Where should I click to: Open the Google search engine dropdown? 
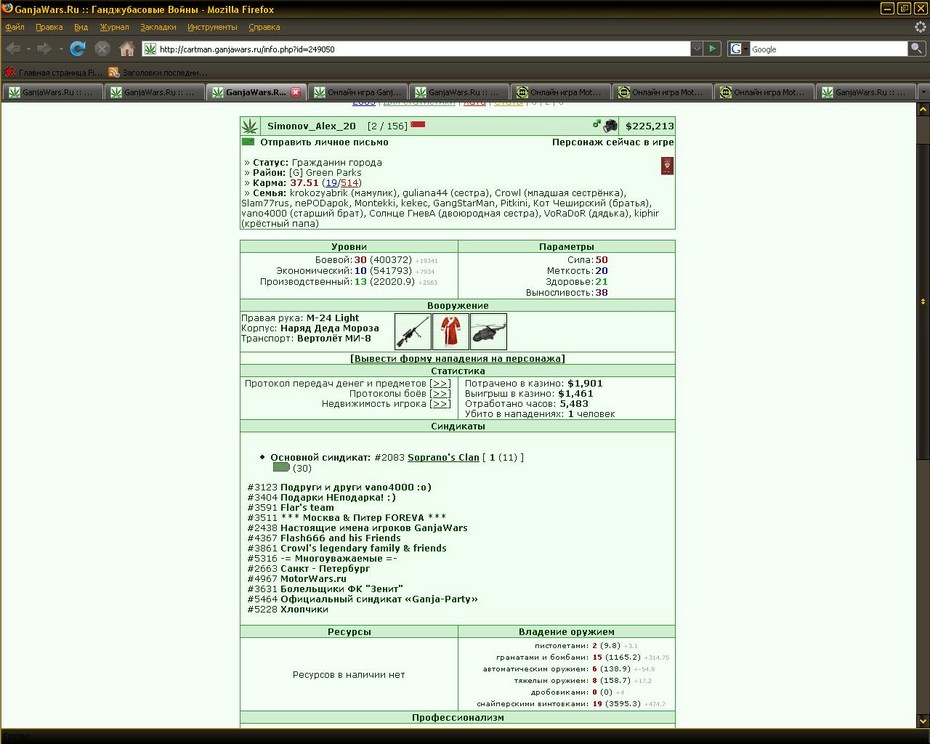click(738, 49)
